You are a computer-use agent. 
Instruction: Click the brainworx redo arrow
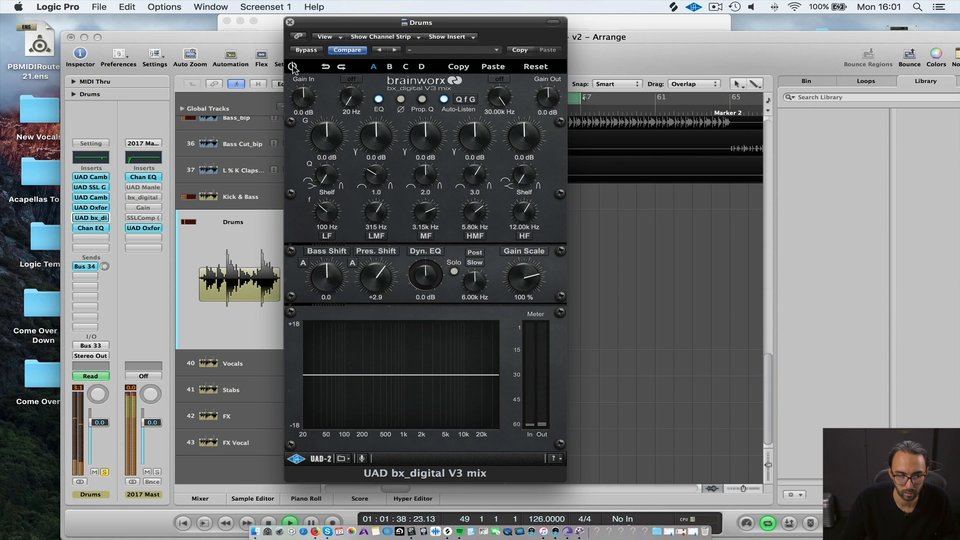(342, 66)
